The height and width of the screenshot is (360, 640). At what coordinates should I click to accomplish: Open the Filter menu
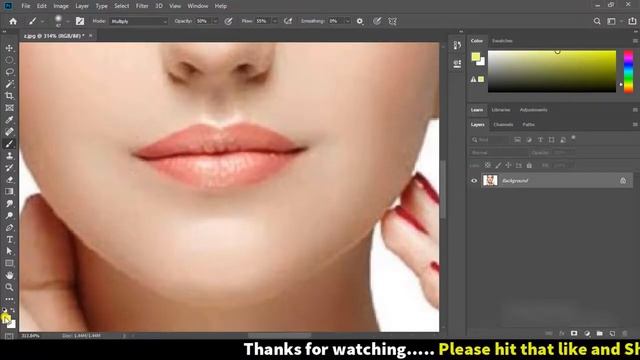click(x=142, y=6)
